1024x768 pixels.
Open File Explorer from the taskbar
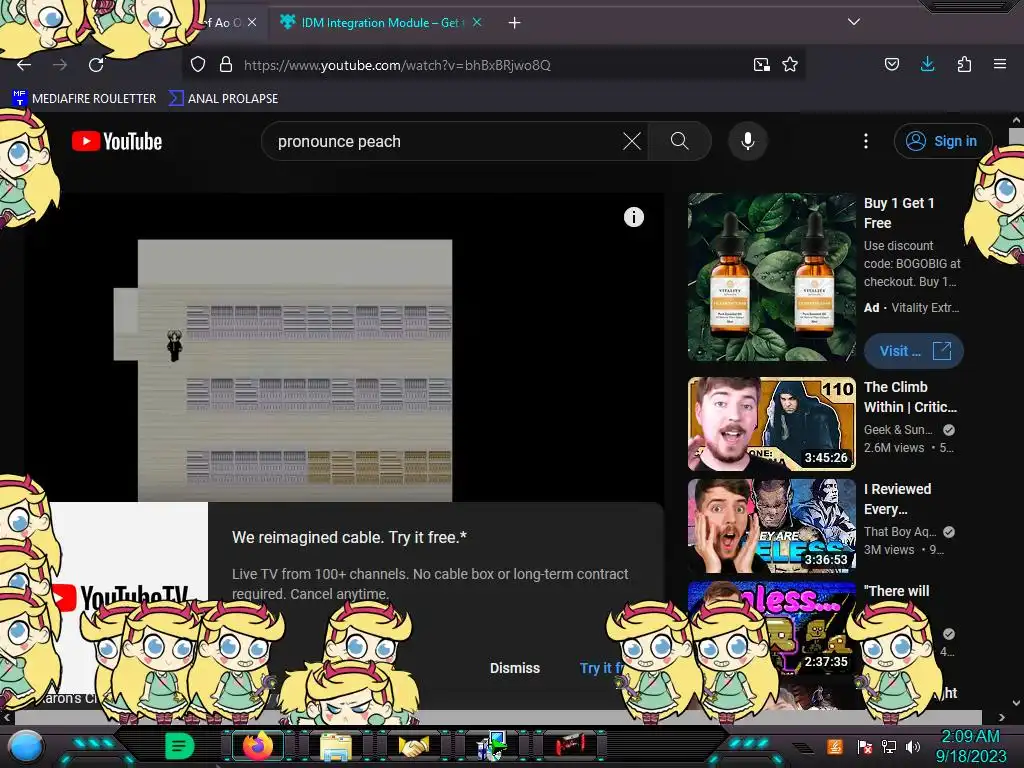point(336,746)
